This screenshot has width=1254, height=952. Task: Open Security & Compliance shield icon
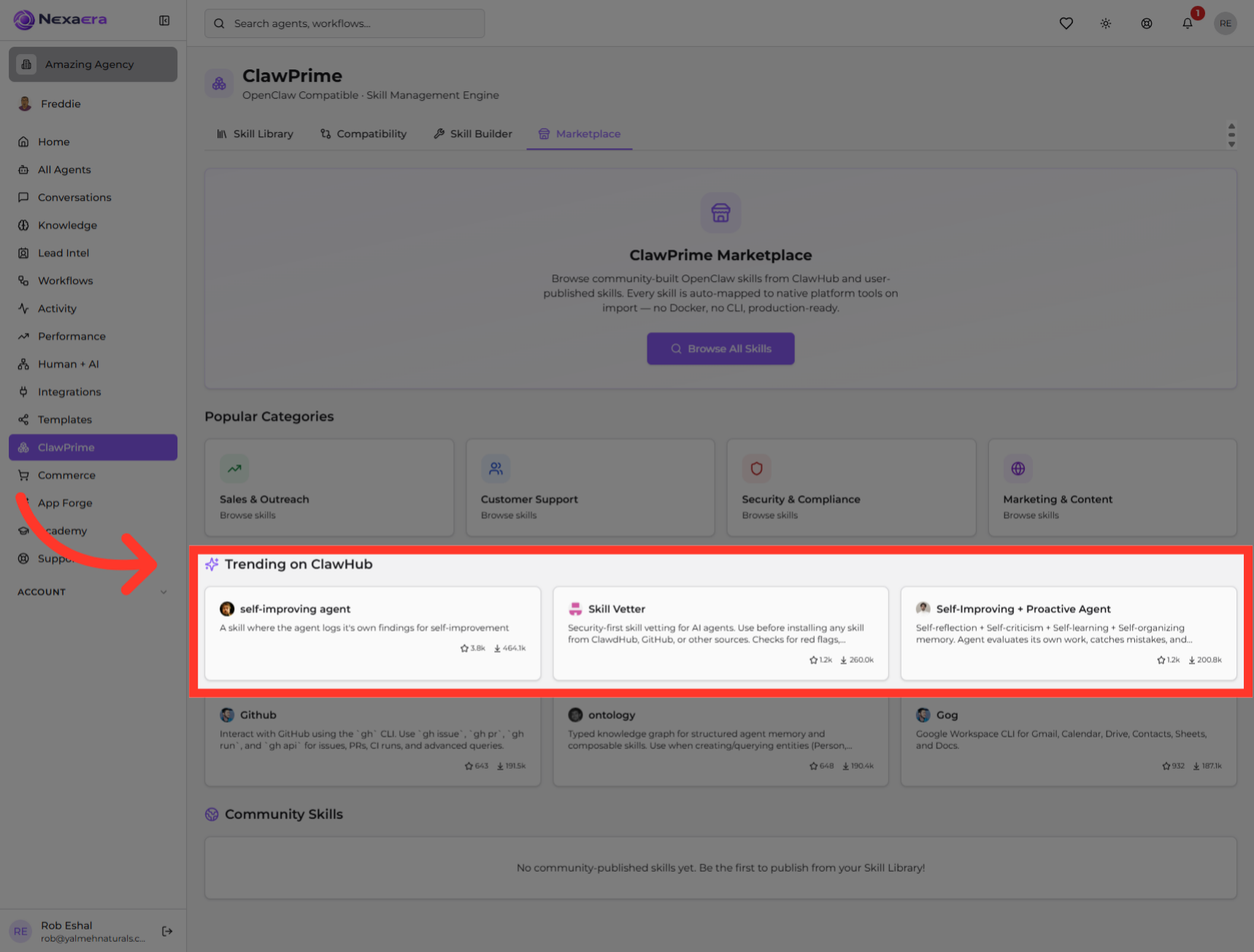756,469
